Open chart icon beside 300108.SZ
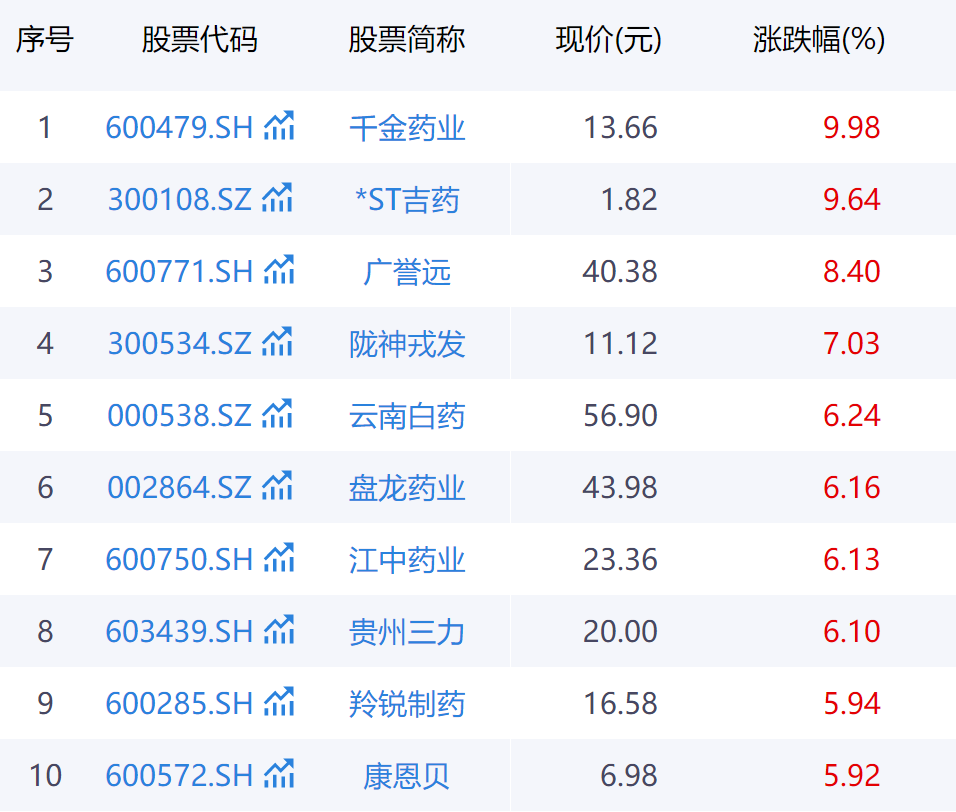 (277, 198)
